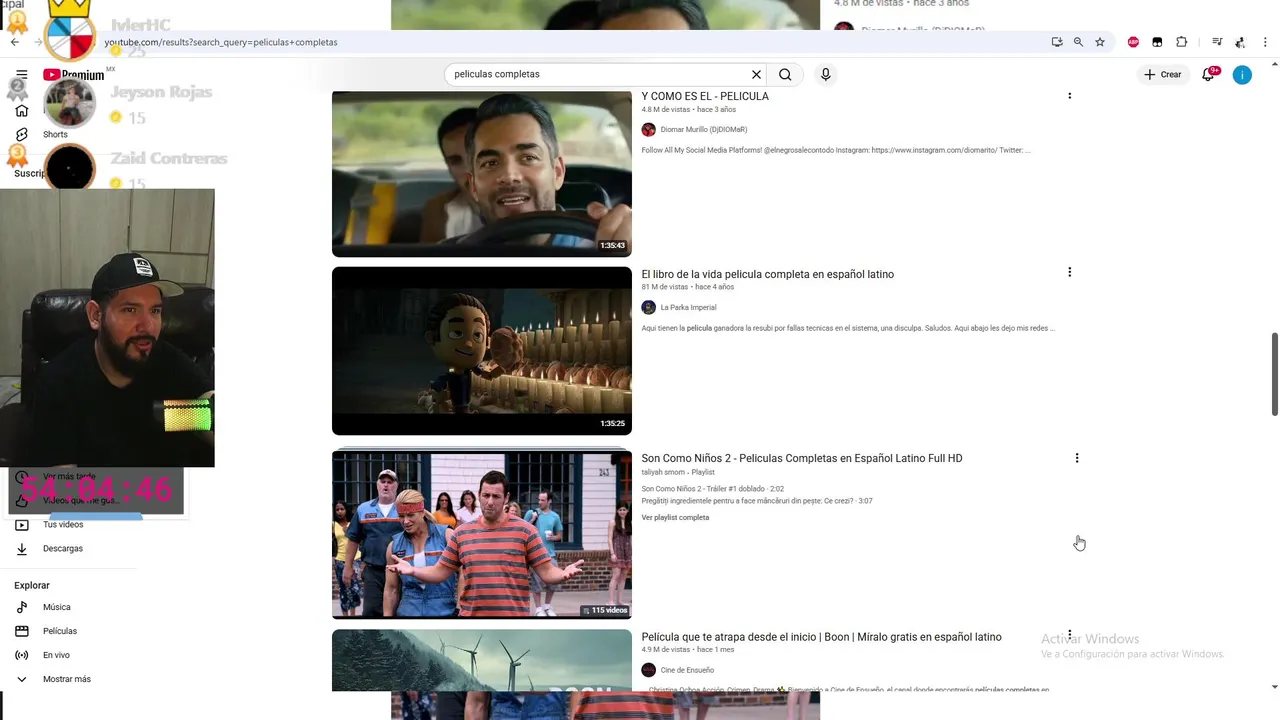Click the YouTube Premium logo
The image size is (1280, 720).
click(x=73, y=75)
